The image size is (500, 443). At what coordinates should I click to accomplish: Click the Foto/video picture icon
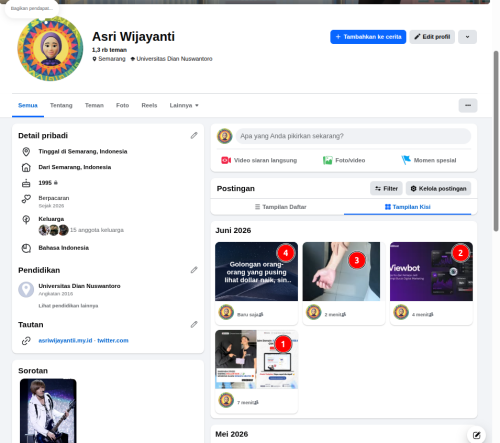pyautogui.click(x=328, y=160)
